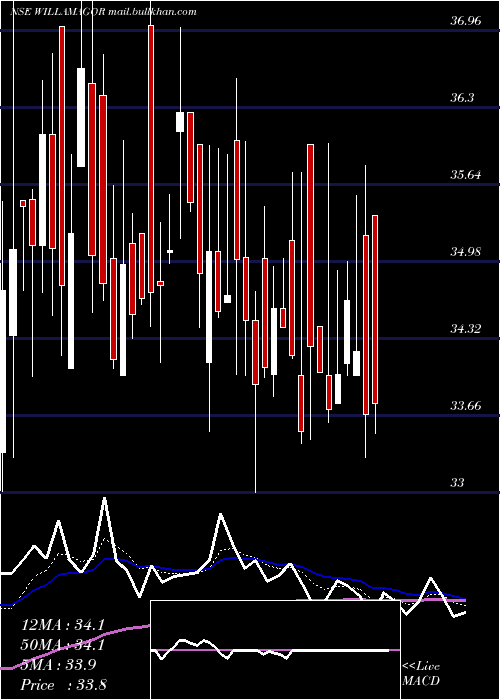Click the Live MACD label
This screenshot has width=500, height=700.
(421, 673)
